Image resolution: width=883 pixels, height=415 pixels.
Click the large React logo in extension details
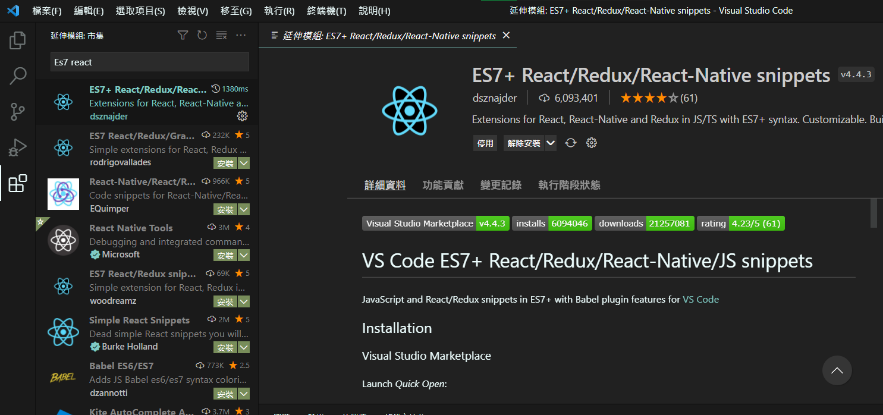click(x=409, y=110)
